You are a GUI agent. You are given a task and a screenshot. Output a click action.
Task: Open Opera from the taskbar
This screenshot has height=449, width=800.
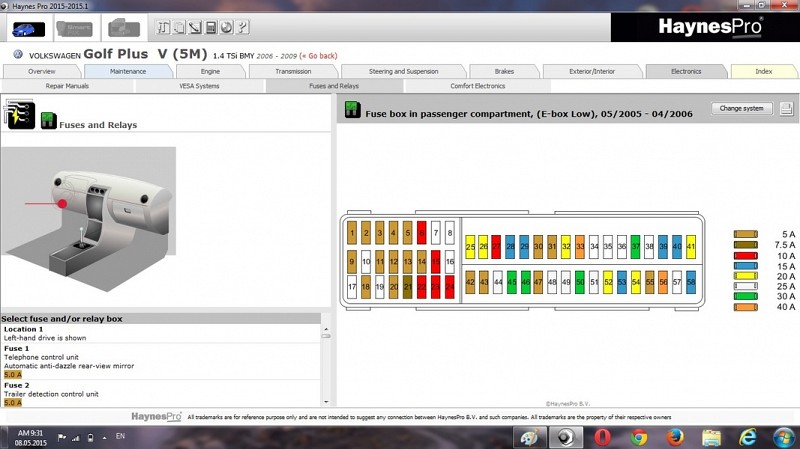(603, 437)
